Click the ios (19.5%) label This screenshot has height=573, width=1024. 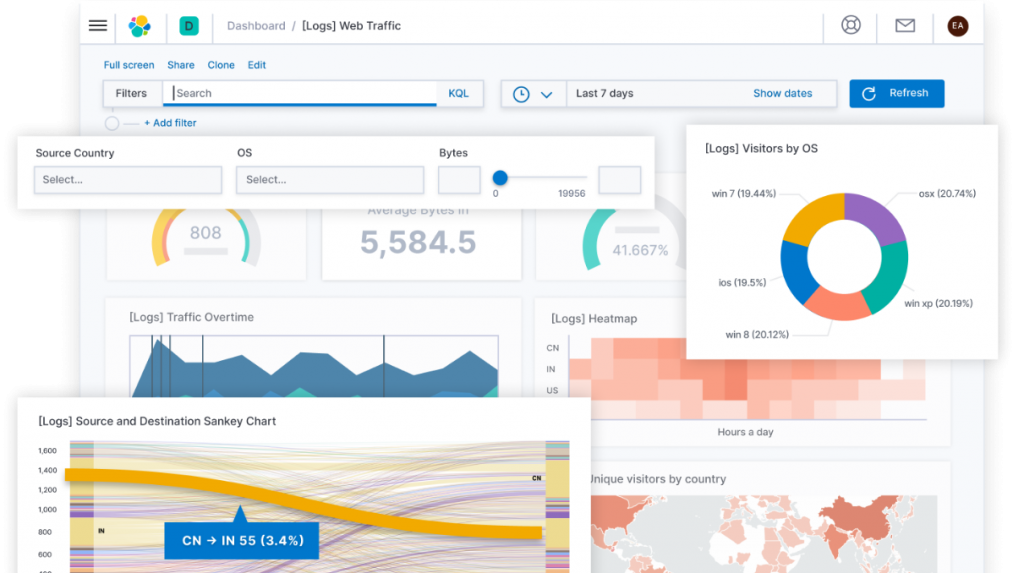click(x=742, y=283)
